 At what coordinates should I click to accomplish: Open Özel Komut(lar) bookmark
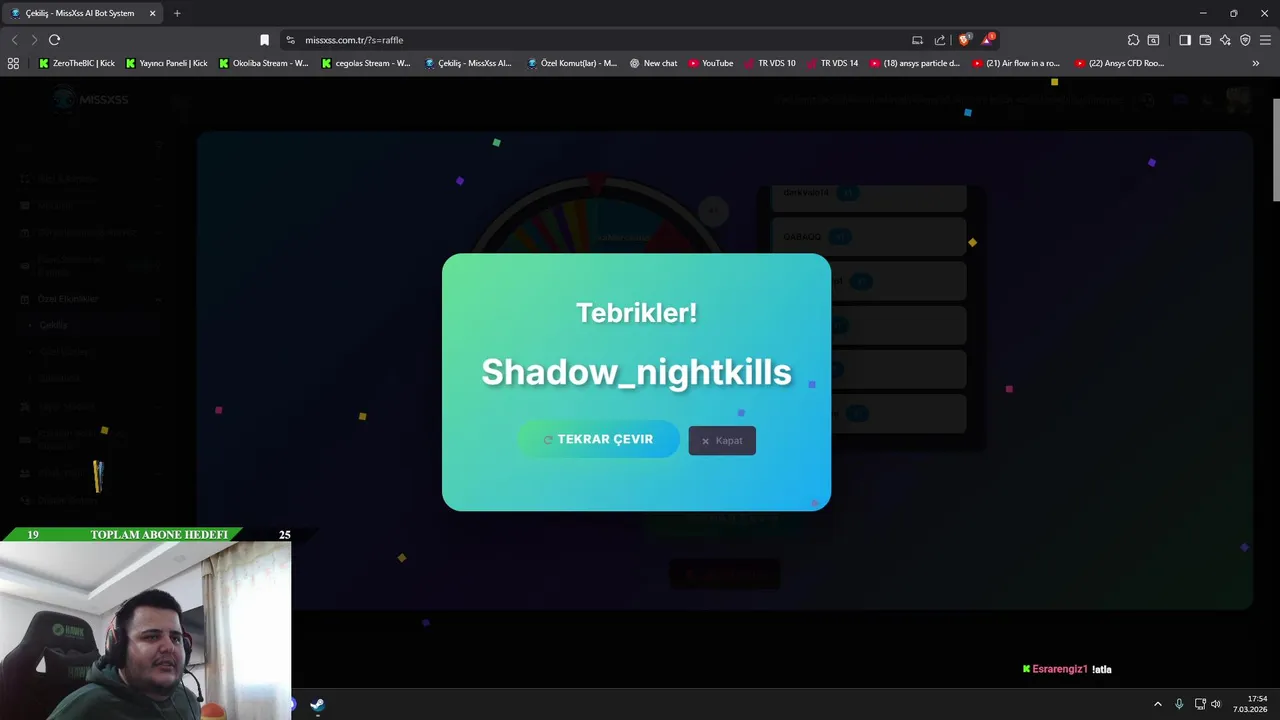pyautogui.click(x=573, y=63)
